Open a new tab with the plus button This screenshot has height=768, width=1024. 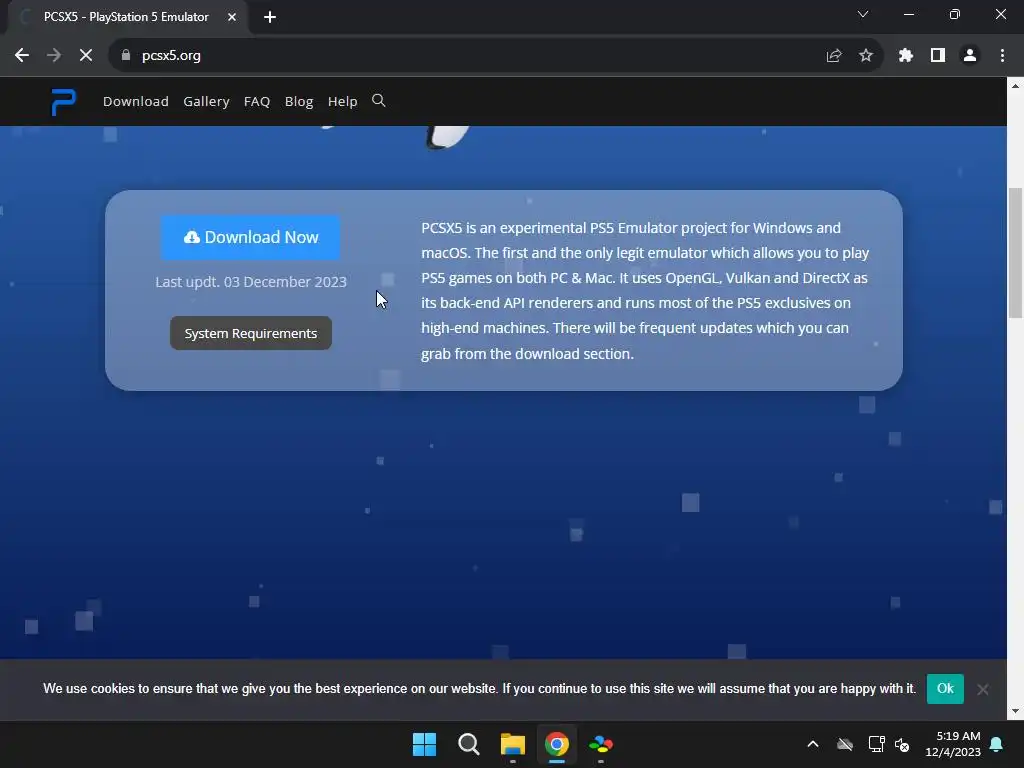click(x=270, y=17)
